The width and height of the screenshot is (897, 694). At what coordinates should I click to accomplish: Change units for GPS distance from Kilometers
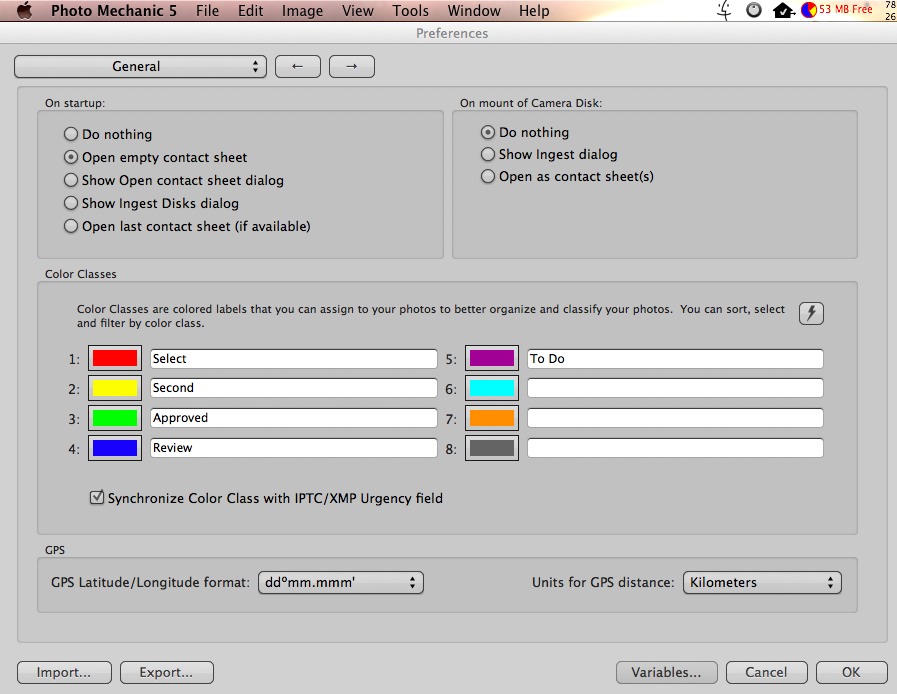tap(762, 582)
